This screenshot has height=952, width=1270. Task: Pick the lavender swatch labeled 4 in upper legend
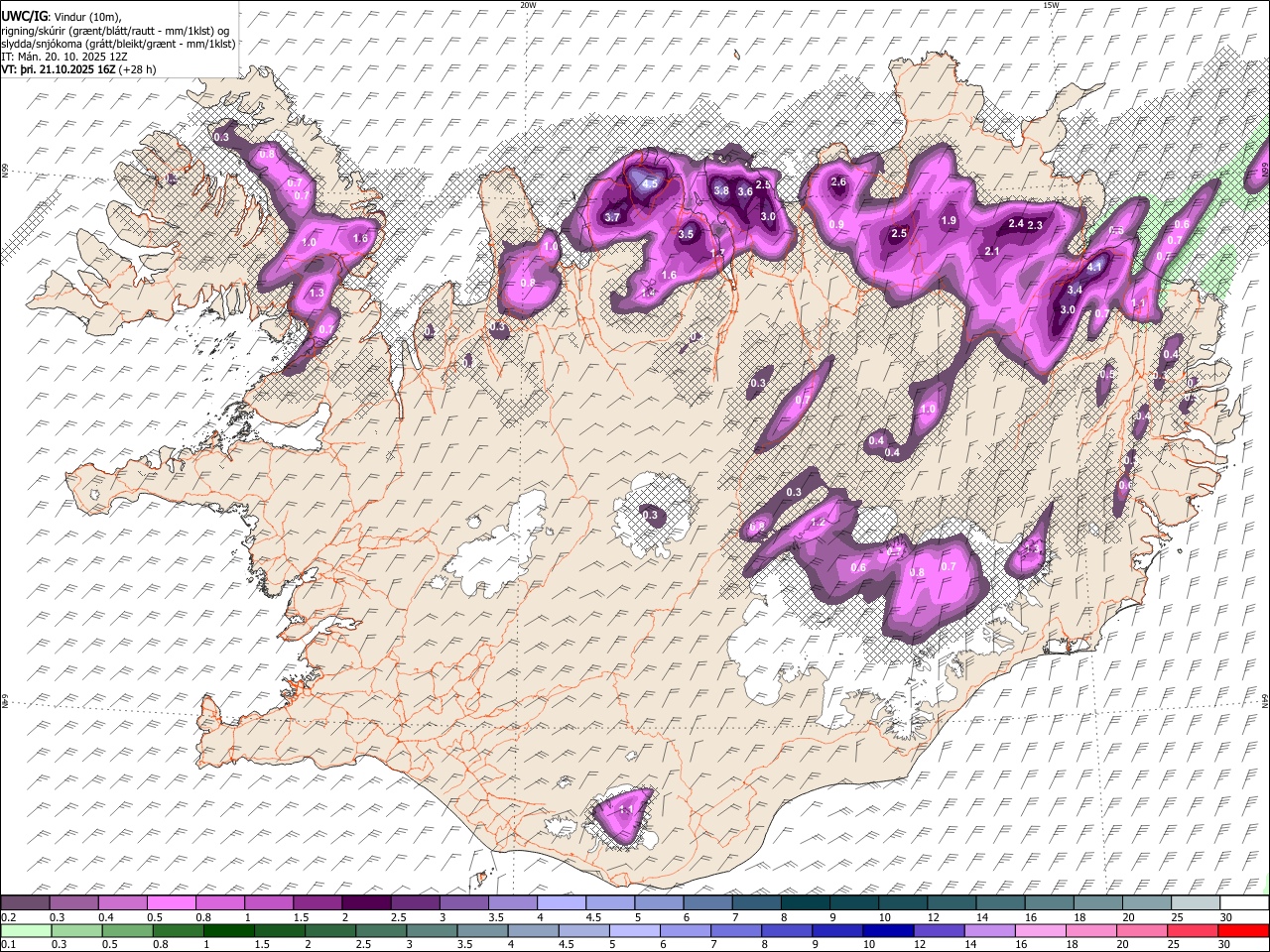click(x=561, y=902)
